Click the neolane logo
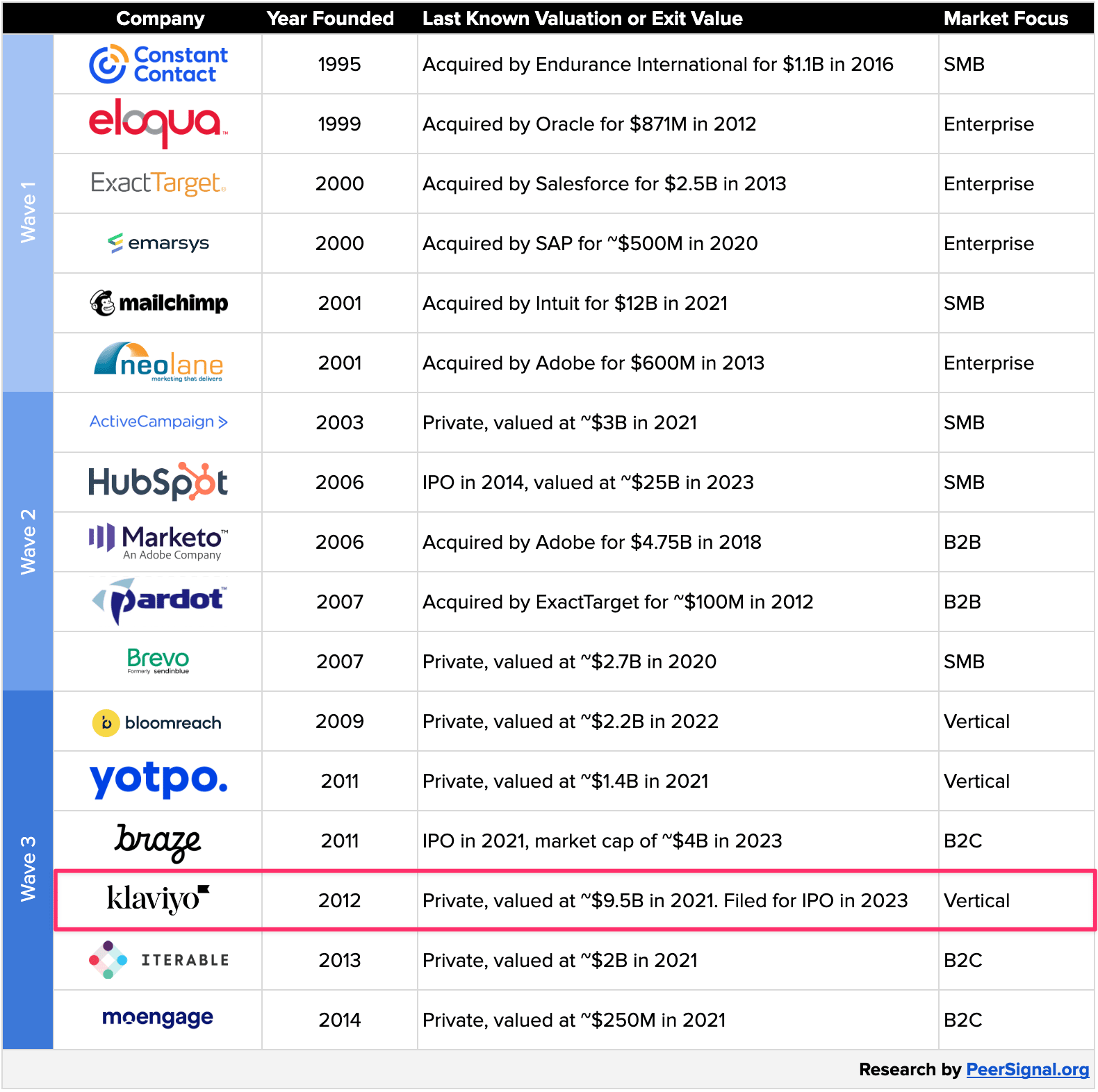 [x=158, y=362]
